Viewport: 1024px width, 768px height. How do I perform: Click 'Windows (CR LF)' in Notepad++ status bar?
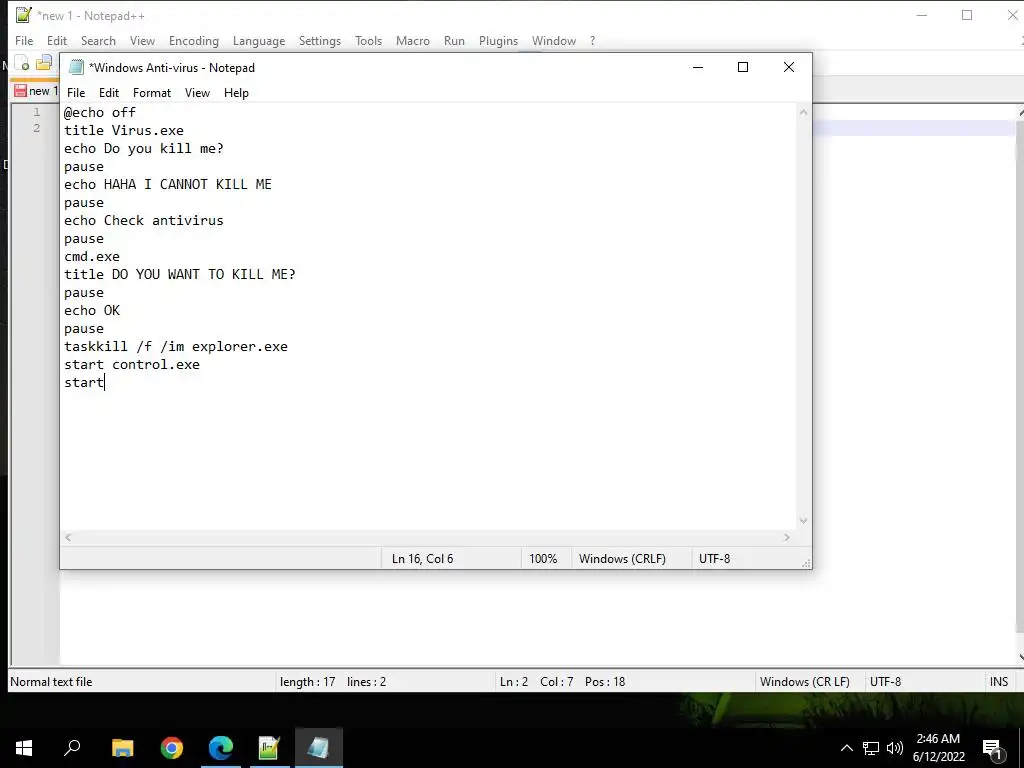coord(805,682)
